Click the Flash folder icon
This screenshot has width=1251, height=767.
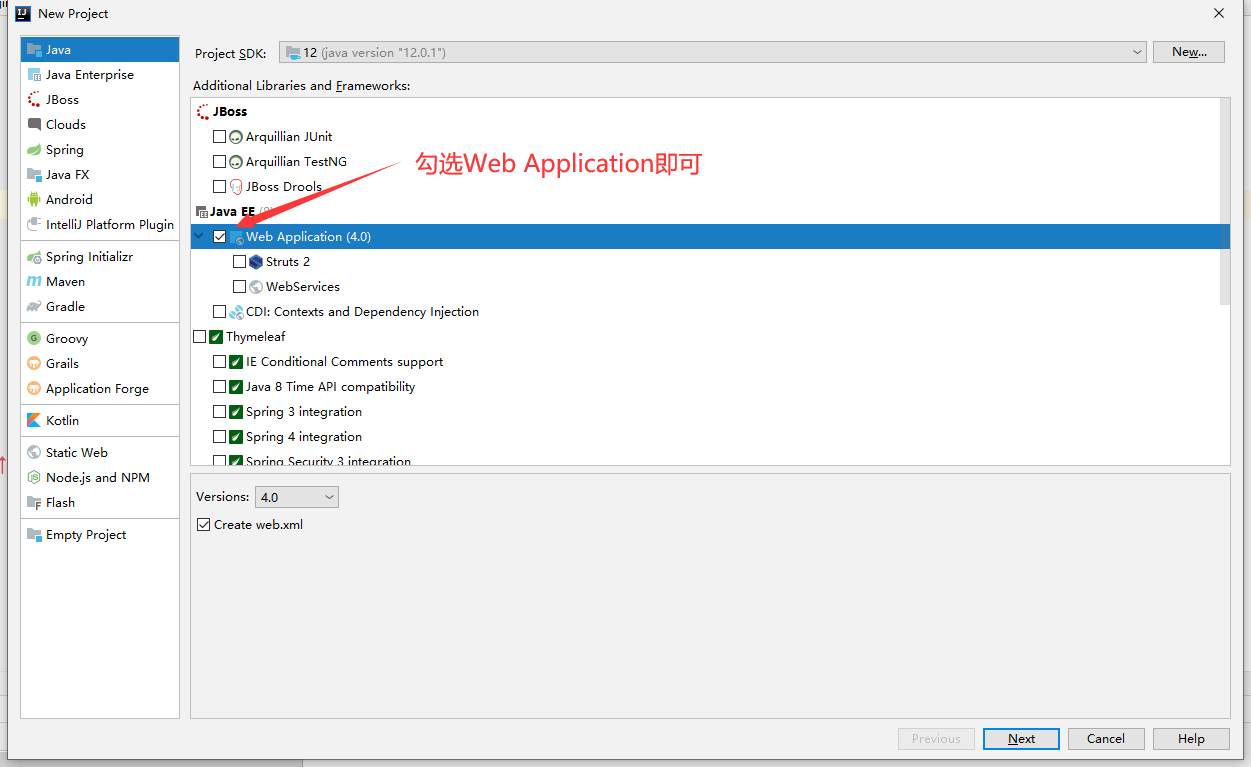point(34,503)
